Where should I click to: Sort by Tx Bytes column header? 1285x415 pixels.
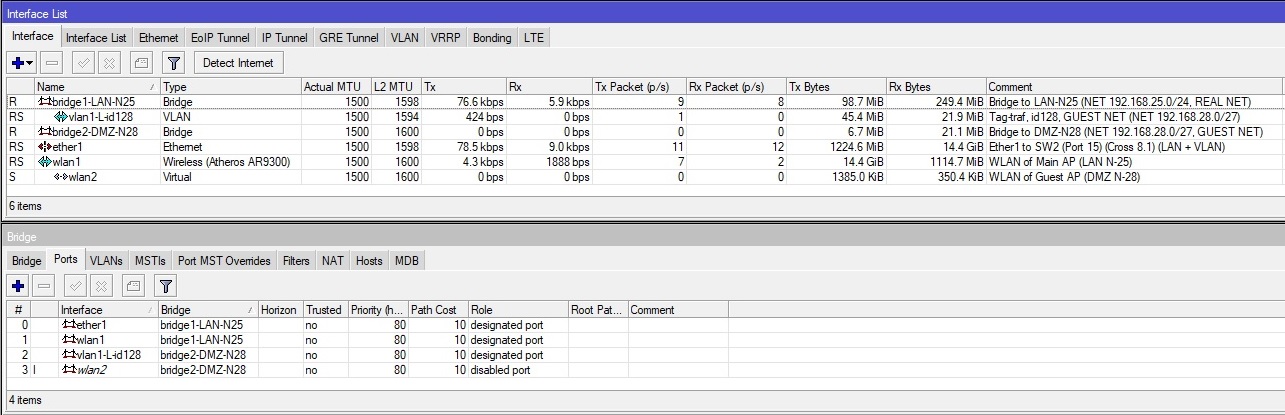[x=835, y=87]
